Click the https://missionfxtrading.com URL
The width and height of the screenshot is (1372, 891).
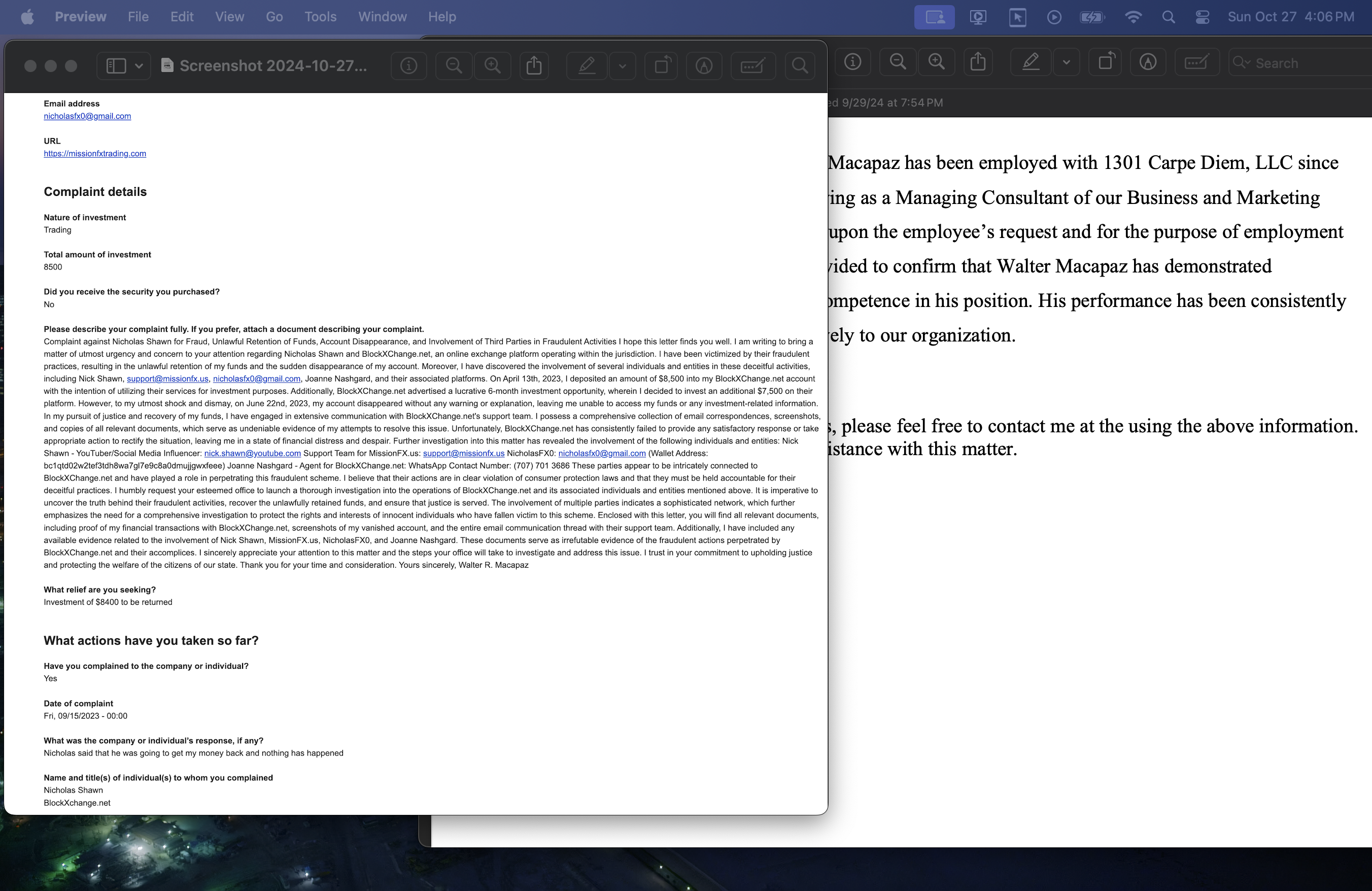94,153
